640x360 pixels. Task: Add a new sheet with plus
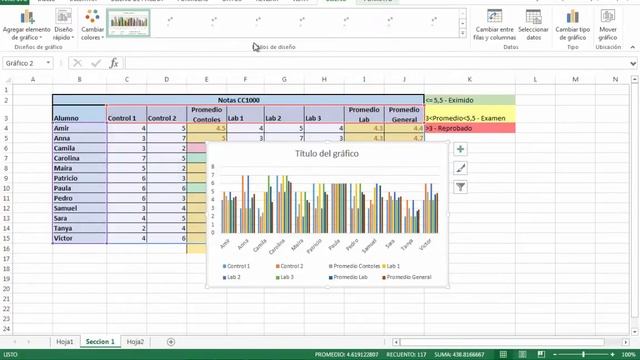(171, 342)
